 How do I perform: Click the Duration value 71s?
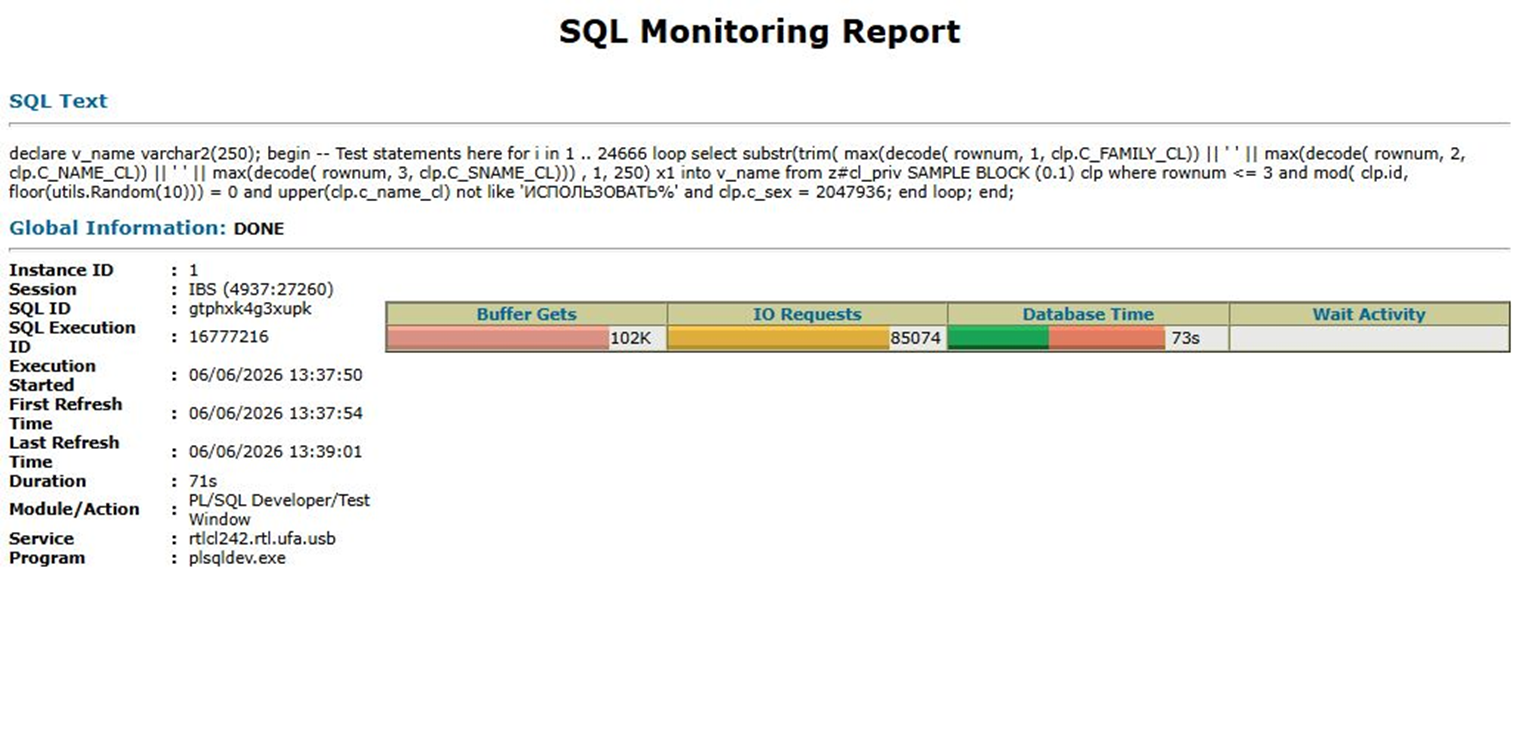click(203, 481)
